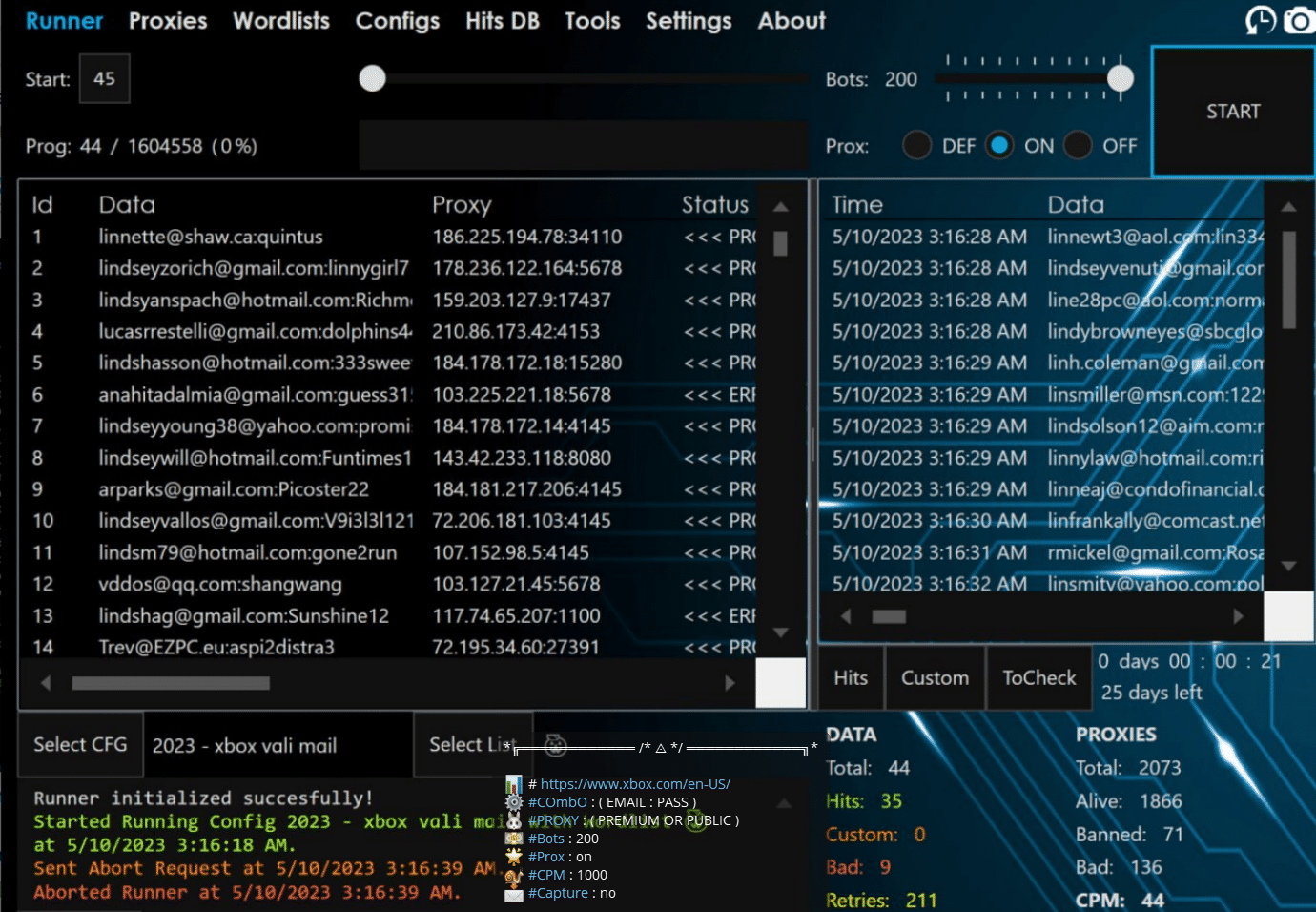Click the right arrow under the left data table
The height and width of the screenshot is (912, 1316).
pos(730,683)
